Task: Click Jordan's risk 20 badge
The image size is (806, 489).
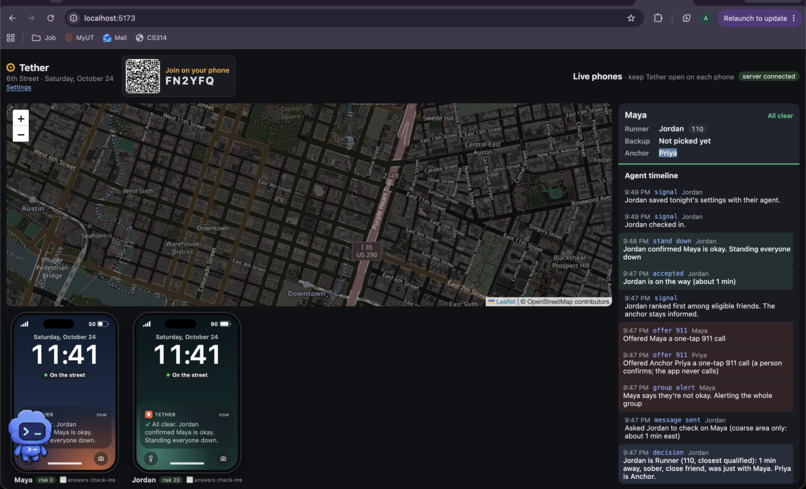Action: (x=171, y=480)
